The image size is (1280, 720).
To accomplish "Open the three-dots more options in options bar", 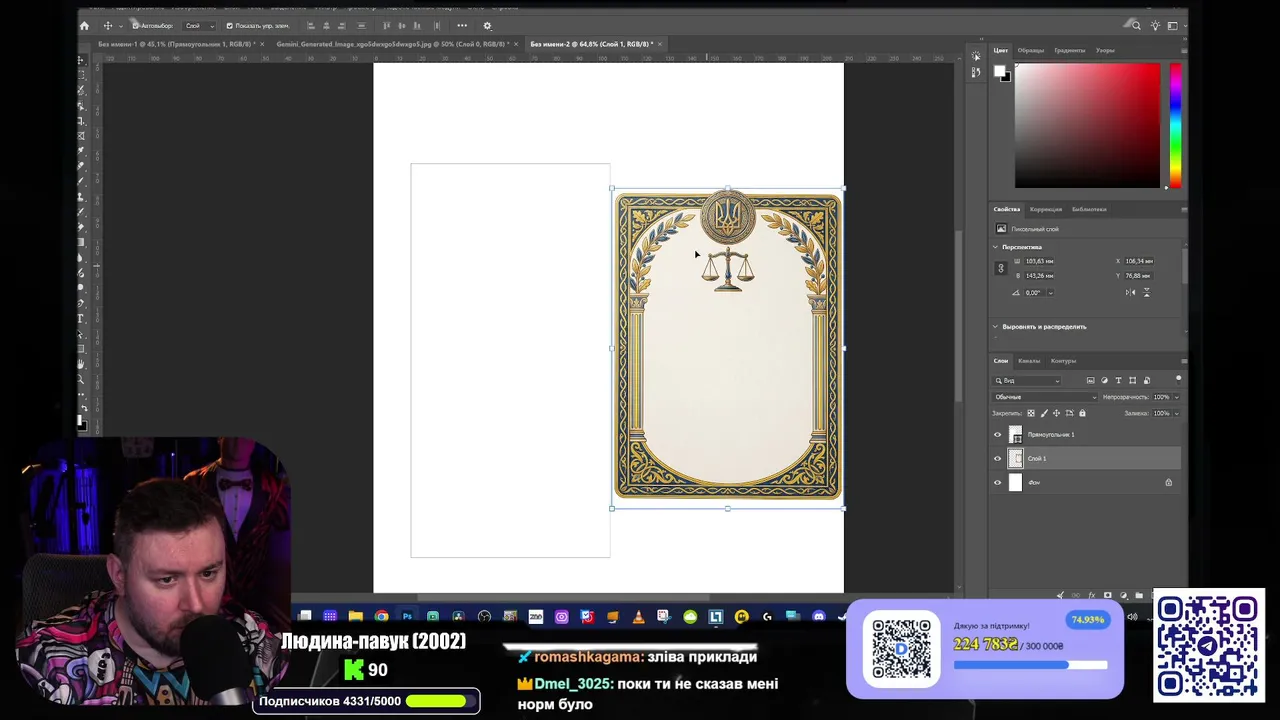I will (462, 26).
